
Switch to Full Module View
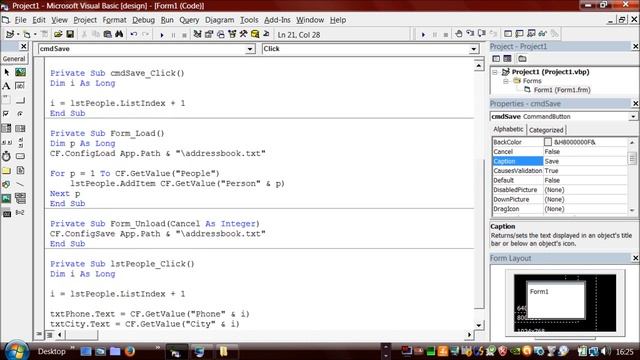[x=49, y=335]
